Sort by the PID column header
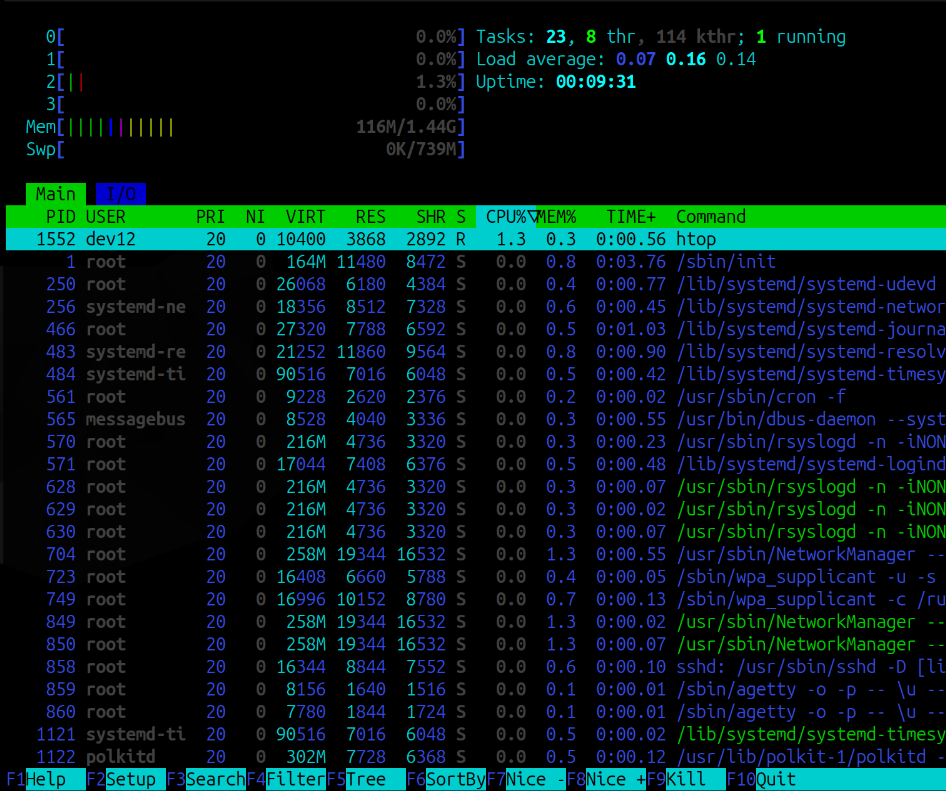 click(x=61, y=217)
